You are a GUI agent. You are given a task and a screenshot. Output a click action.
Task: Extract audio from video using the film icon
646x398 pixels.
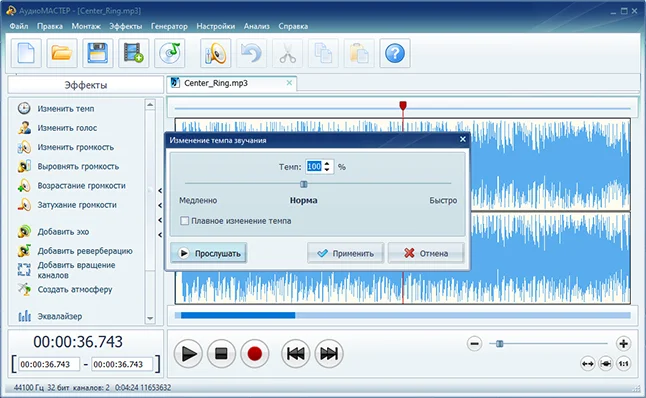[133, 53]
